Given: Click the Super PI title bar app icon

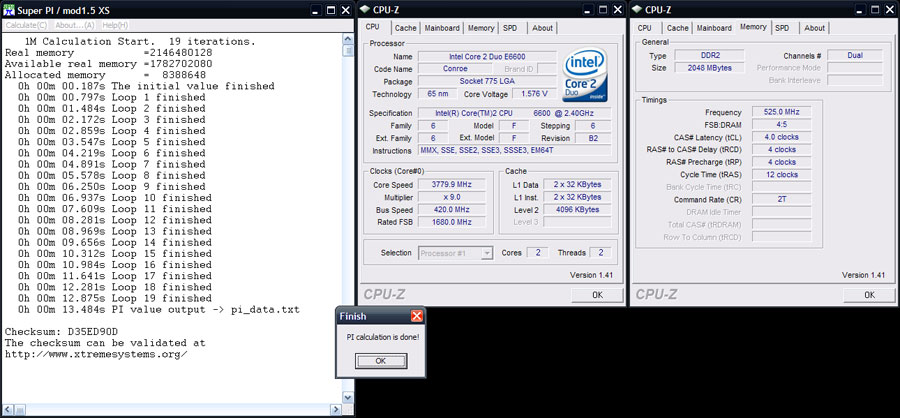Looking at the screenshot, I should (x=8, y=10).
